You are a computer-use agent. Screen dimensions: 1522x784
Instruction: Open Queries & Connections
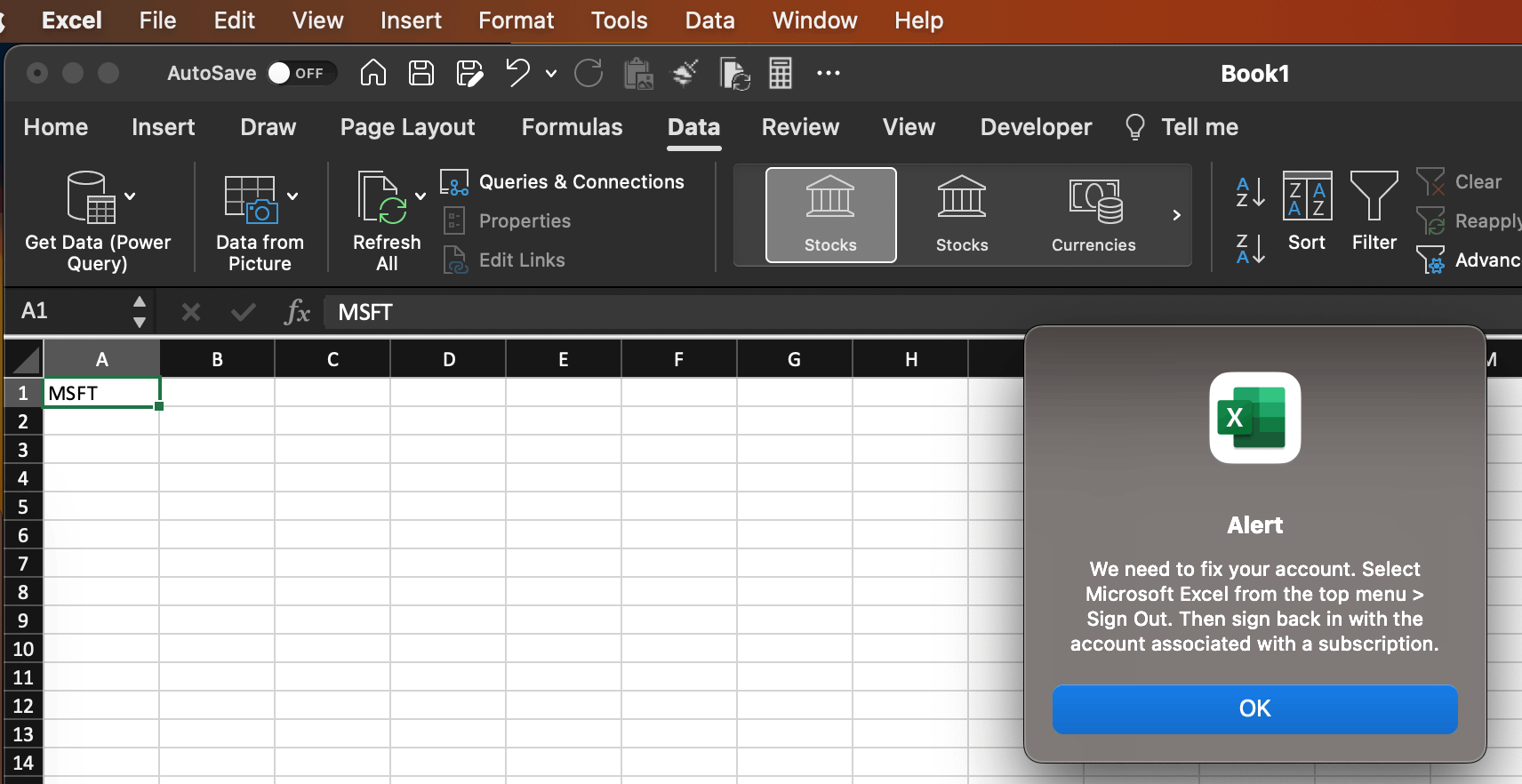[563, 182]
